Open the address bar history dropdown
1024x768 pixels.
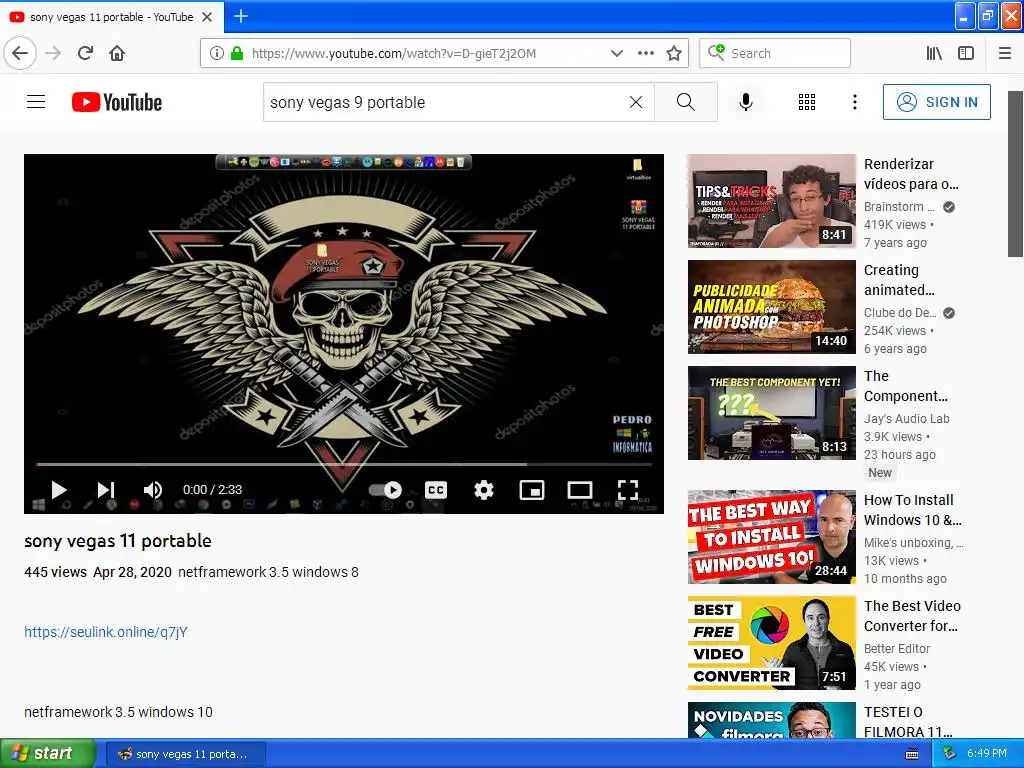tap(616, 53)
